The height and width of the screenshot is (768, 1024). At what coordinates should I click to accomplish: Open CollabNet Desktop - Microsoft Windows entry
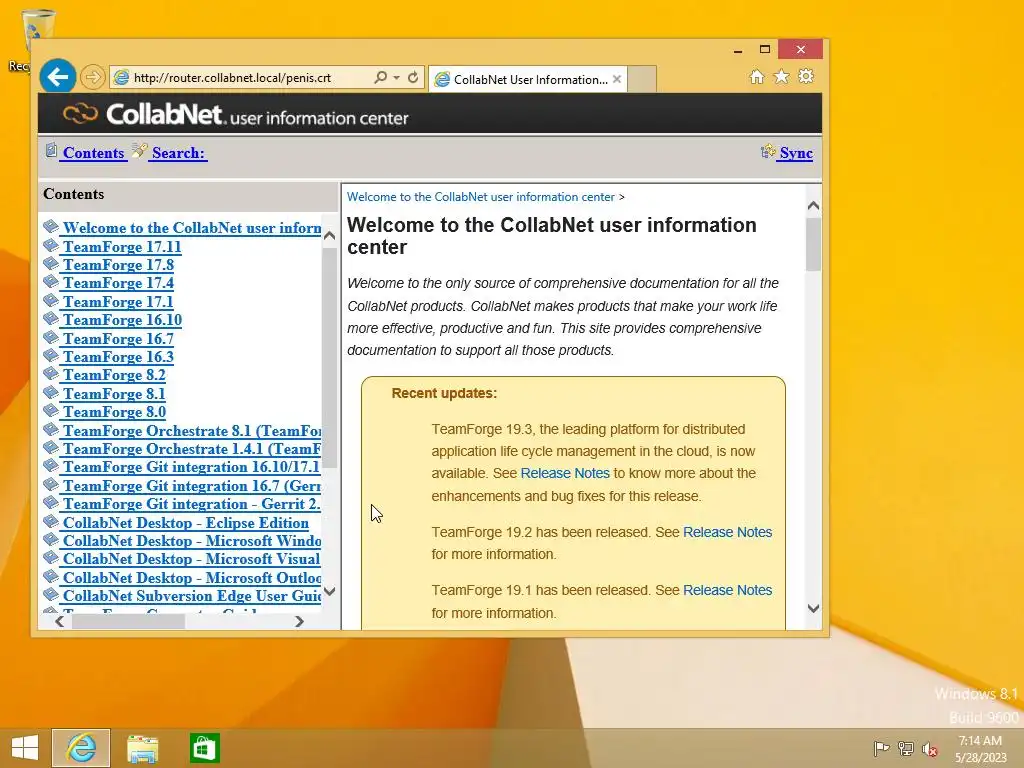[x=191, y=541]
